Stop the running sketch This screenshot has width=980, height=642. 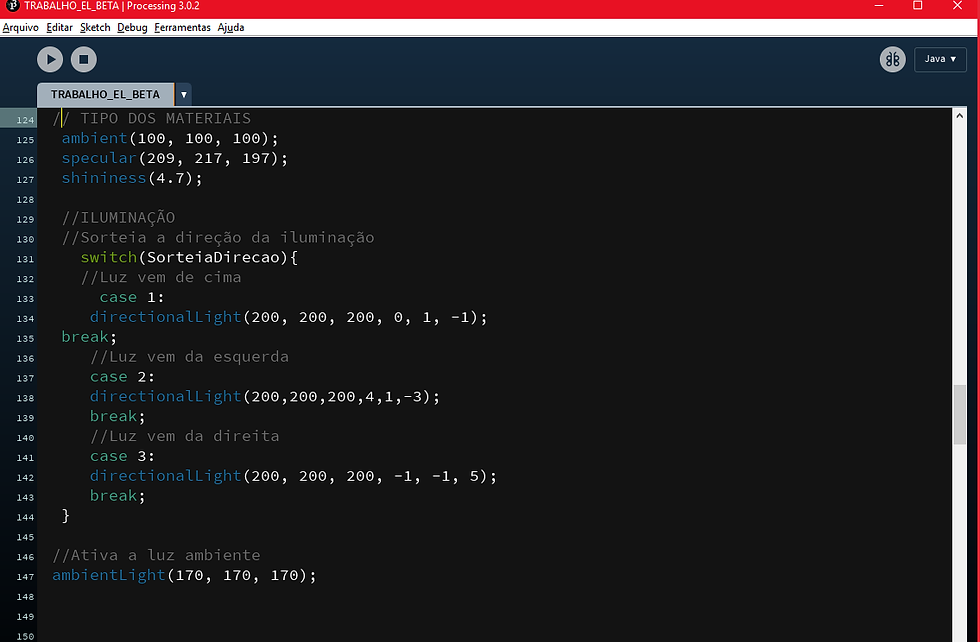coord(83,59)
